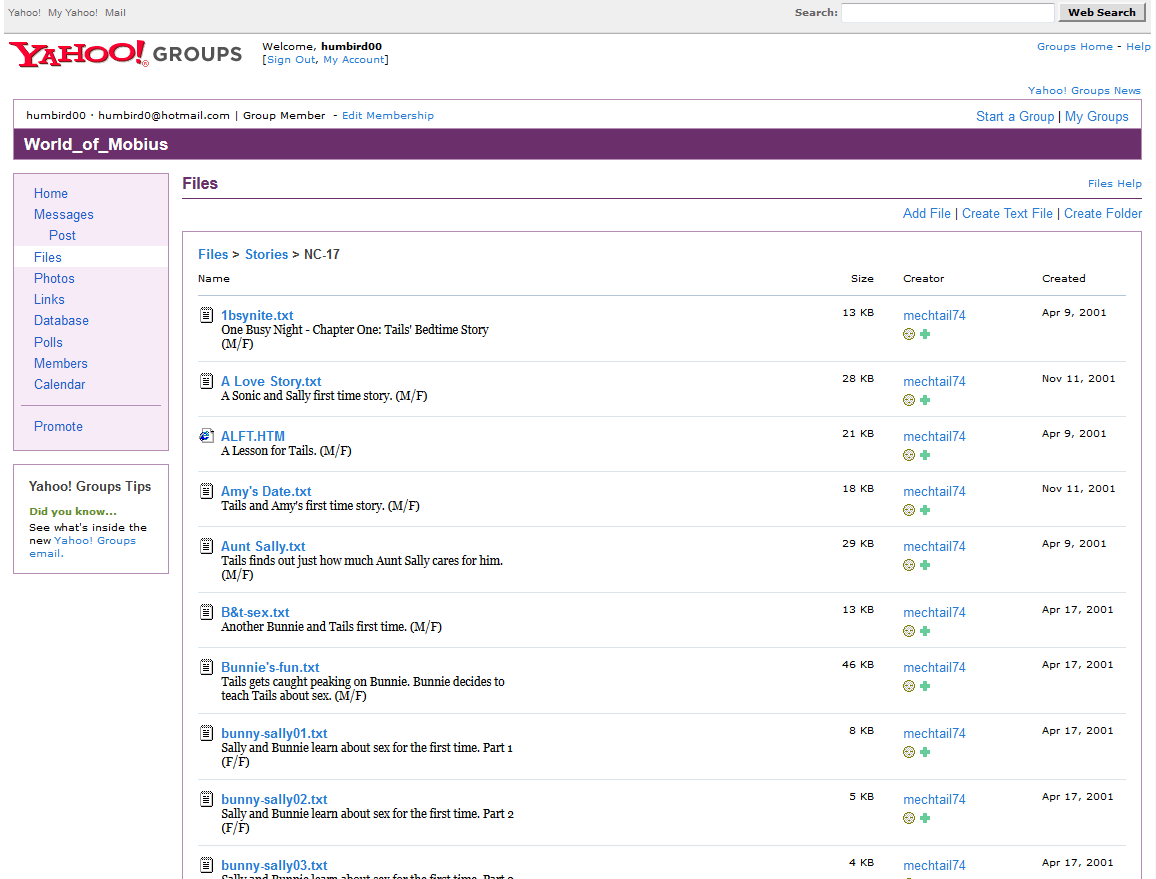
Task: Click the document icon beside bunny-sally02.txt
Action: tap(206, 799)
